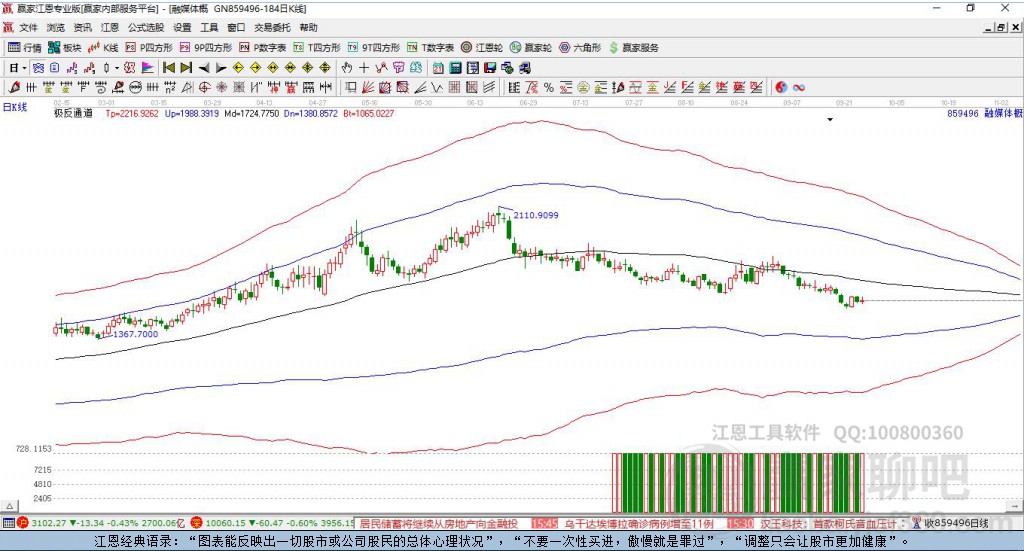Select the red target circle tool

(204, 87)
